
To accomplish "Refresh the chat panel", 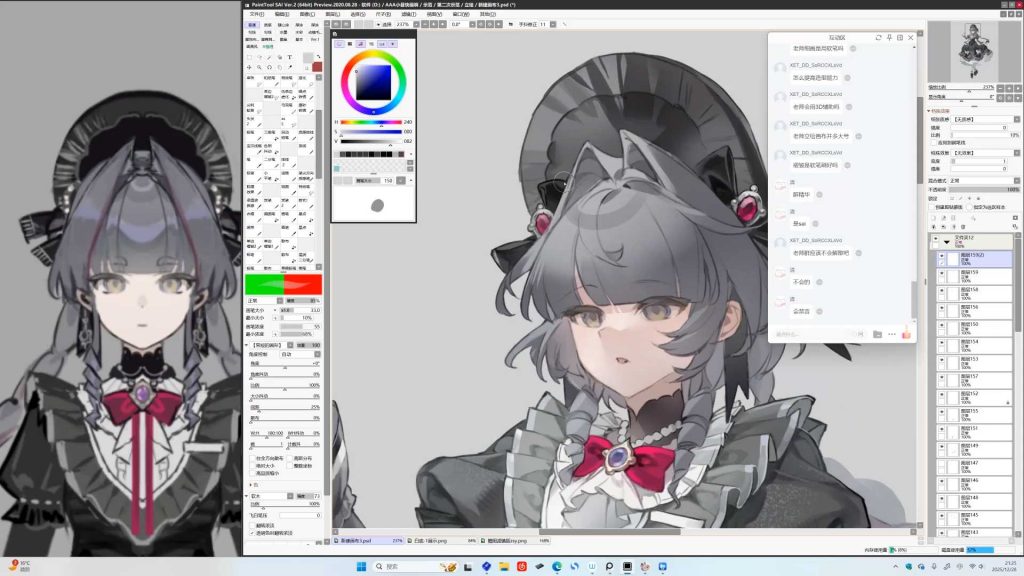I will coord(878,37).
